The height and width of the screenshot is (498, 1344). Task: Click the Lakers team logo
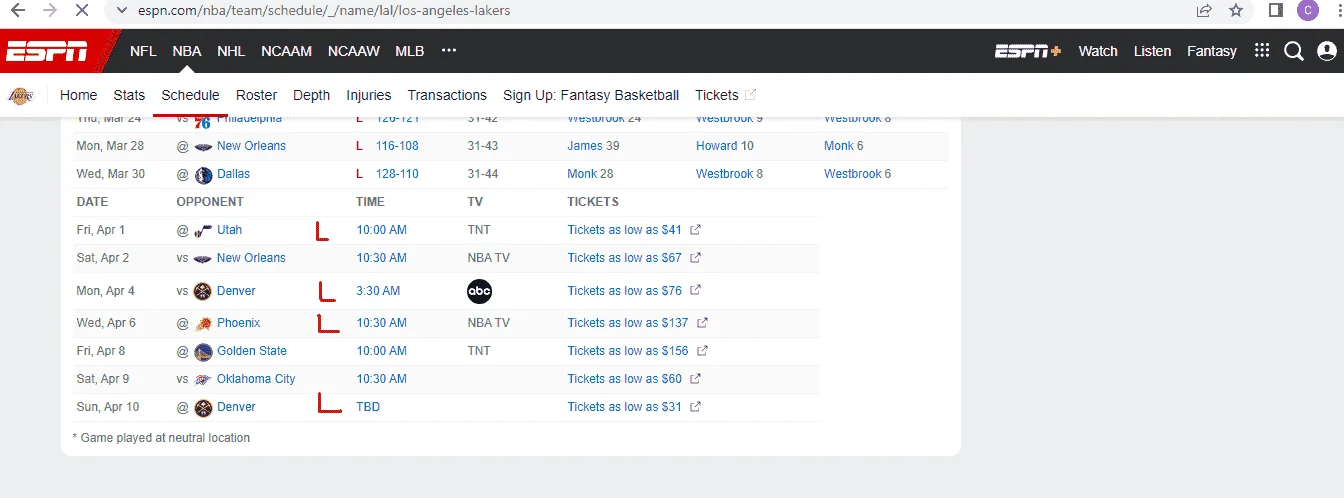19,96
